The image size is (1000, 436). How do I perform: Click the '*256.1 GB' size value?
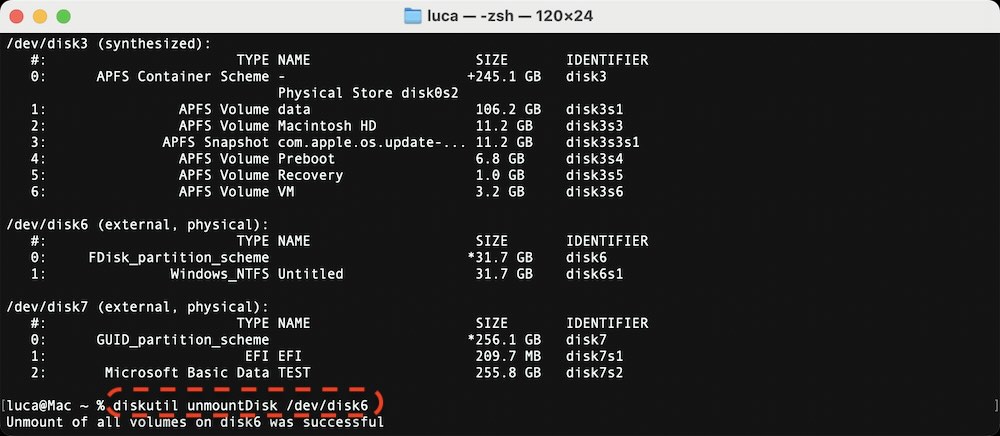tap(504, 339)
